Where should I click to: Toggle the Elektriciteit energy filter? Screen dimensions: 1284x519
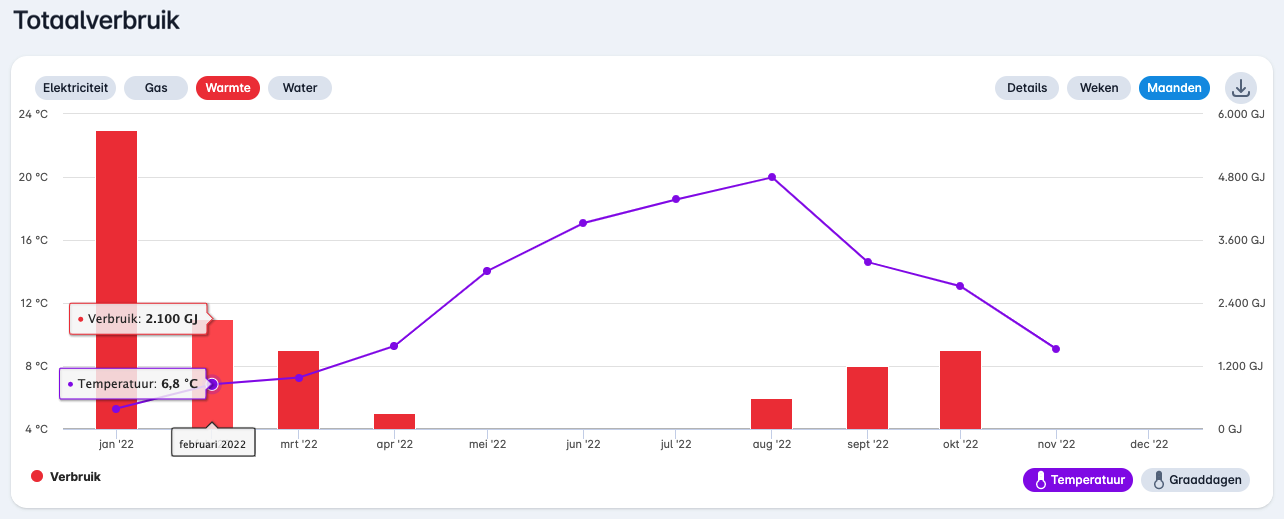click(75, 88)
